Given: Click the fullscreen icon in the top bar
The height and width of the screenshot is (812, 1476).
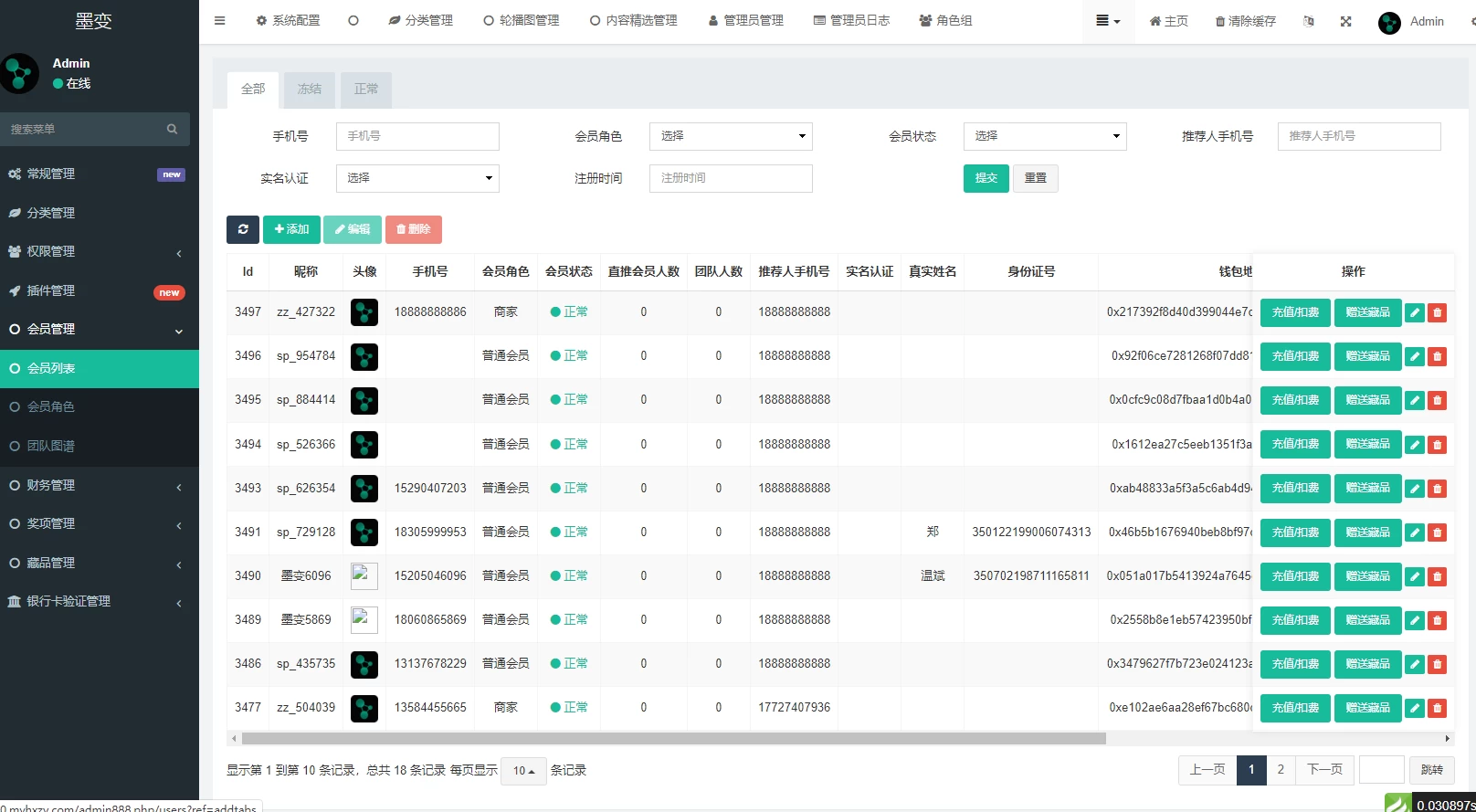Looking at the screenshot, I should (1345, 21).
